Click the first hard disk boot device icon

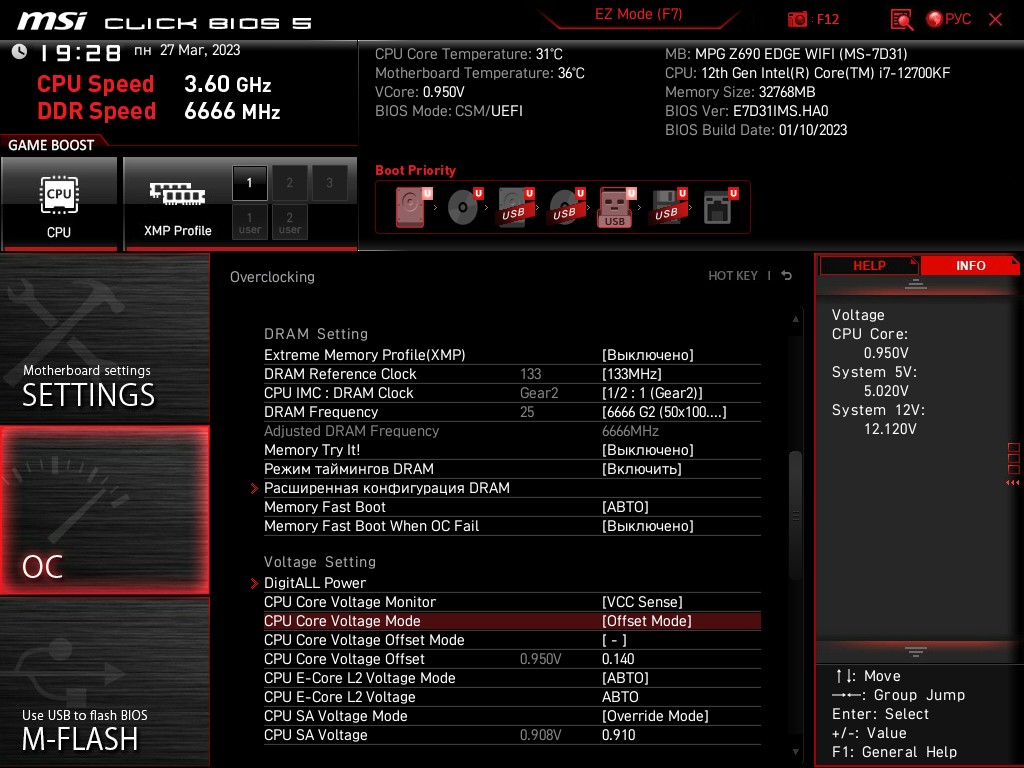pos(413,207)
